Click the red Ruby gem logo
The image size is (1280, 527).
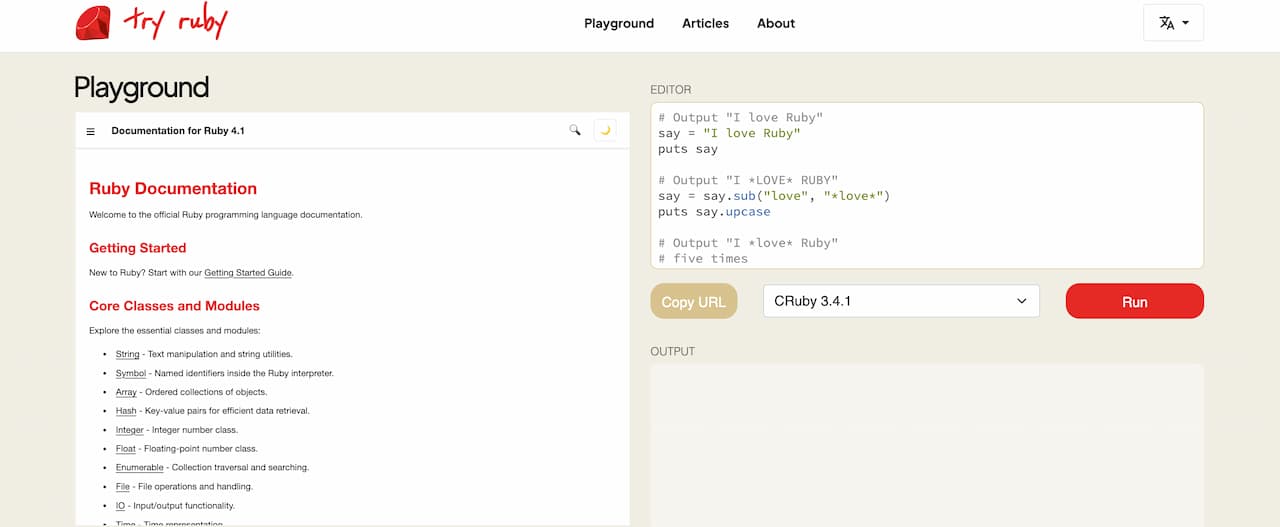[93, 23]
